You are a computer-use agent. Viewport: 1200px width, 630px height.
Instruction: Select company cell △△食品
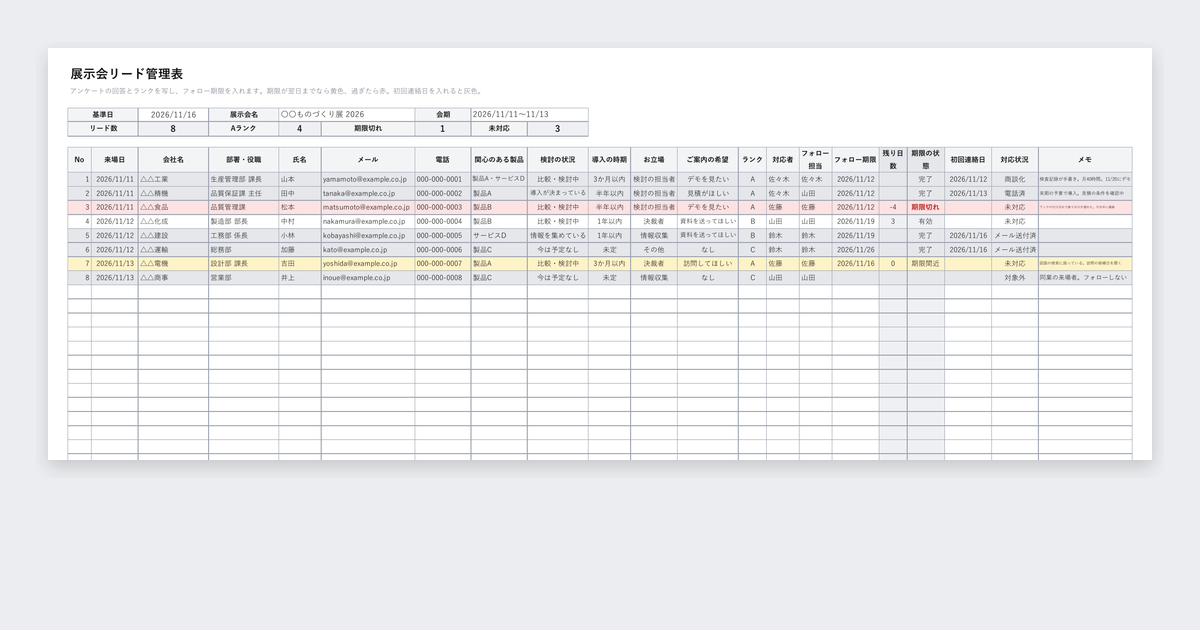(x=173, y=207)
